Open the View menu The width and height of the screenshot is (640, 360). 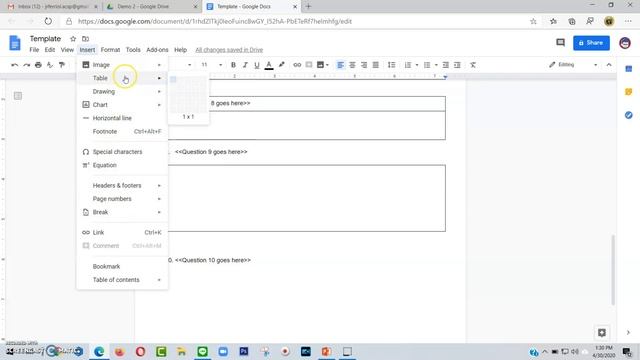click(x=67, y=50)
